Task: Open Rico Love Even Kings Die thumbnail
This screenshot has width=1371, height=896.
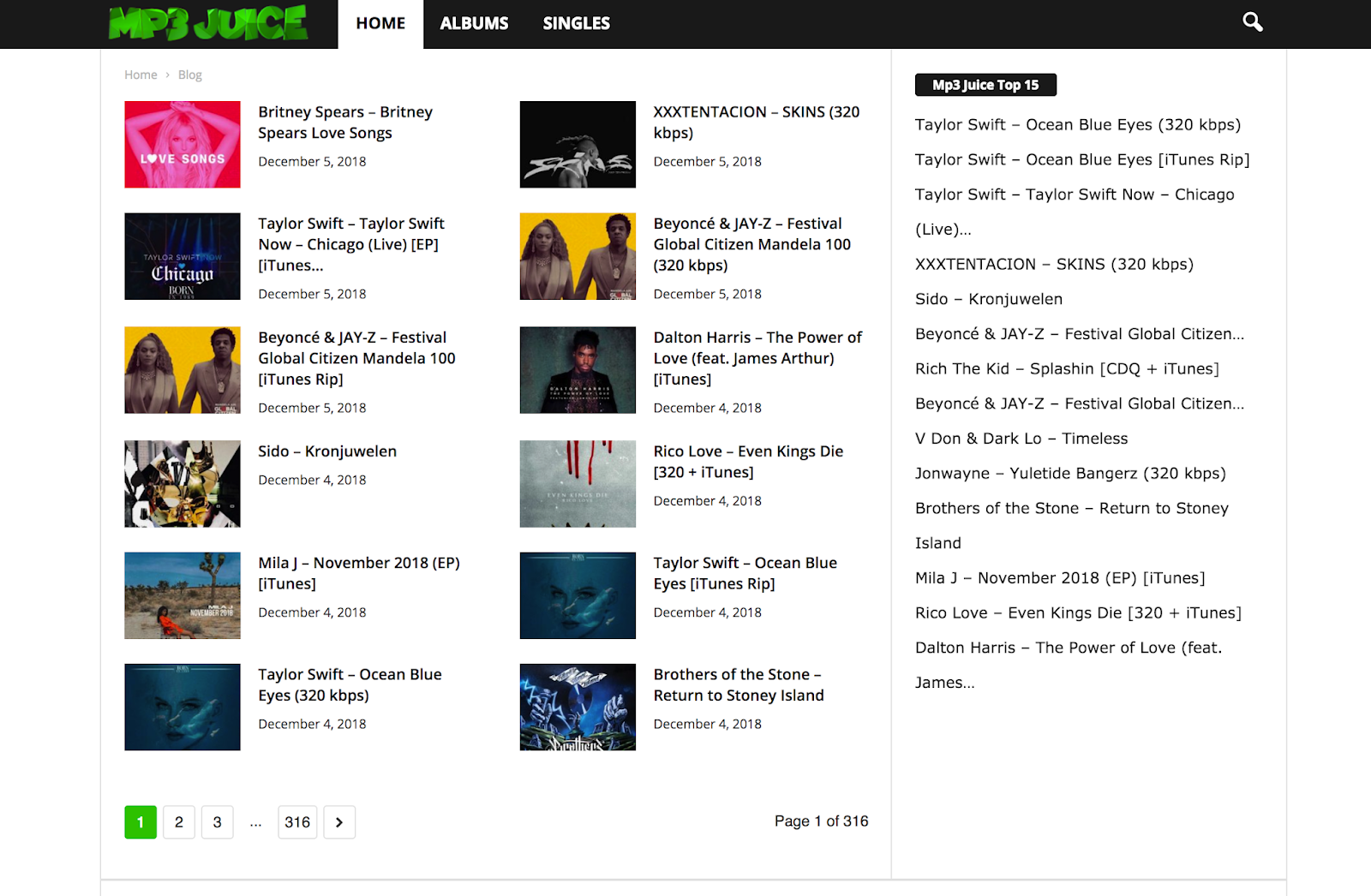Action: coord(578,484)
